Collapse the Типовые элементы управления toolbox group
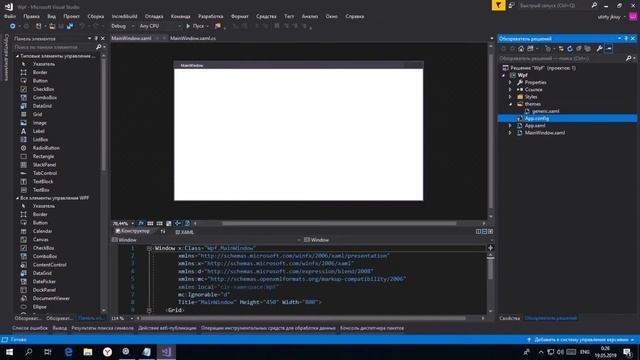640x360 pixels. click(17, 56)
